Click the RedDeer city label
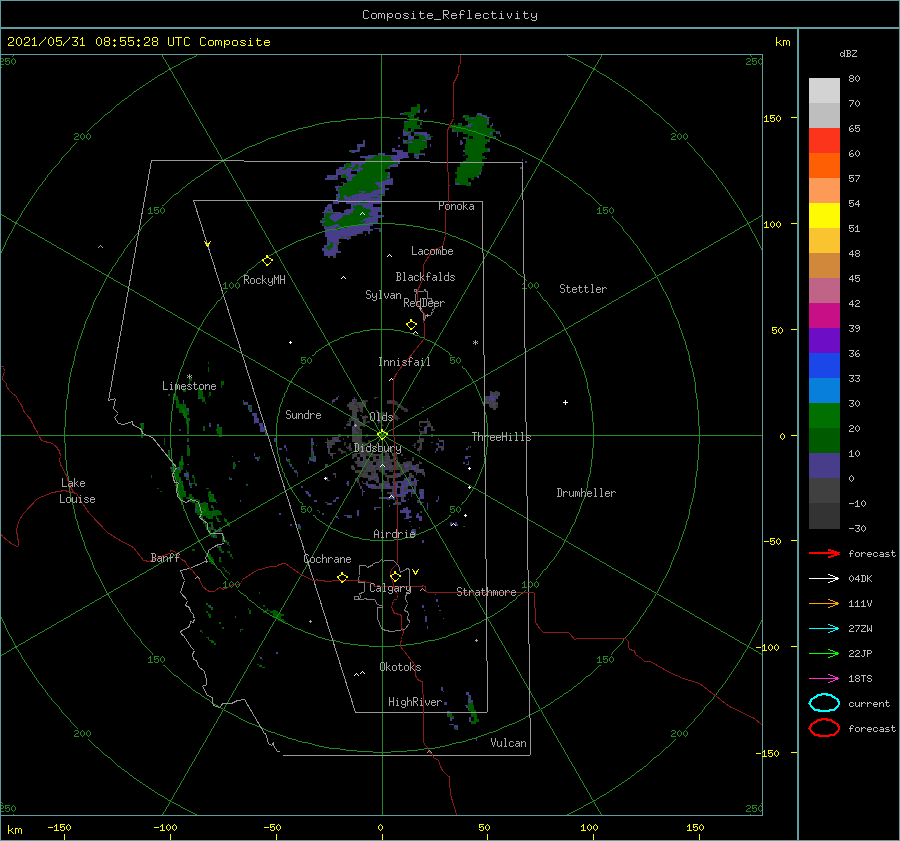 [424, 303]
